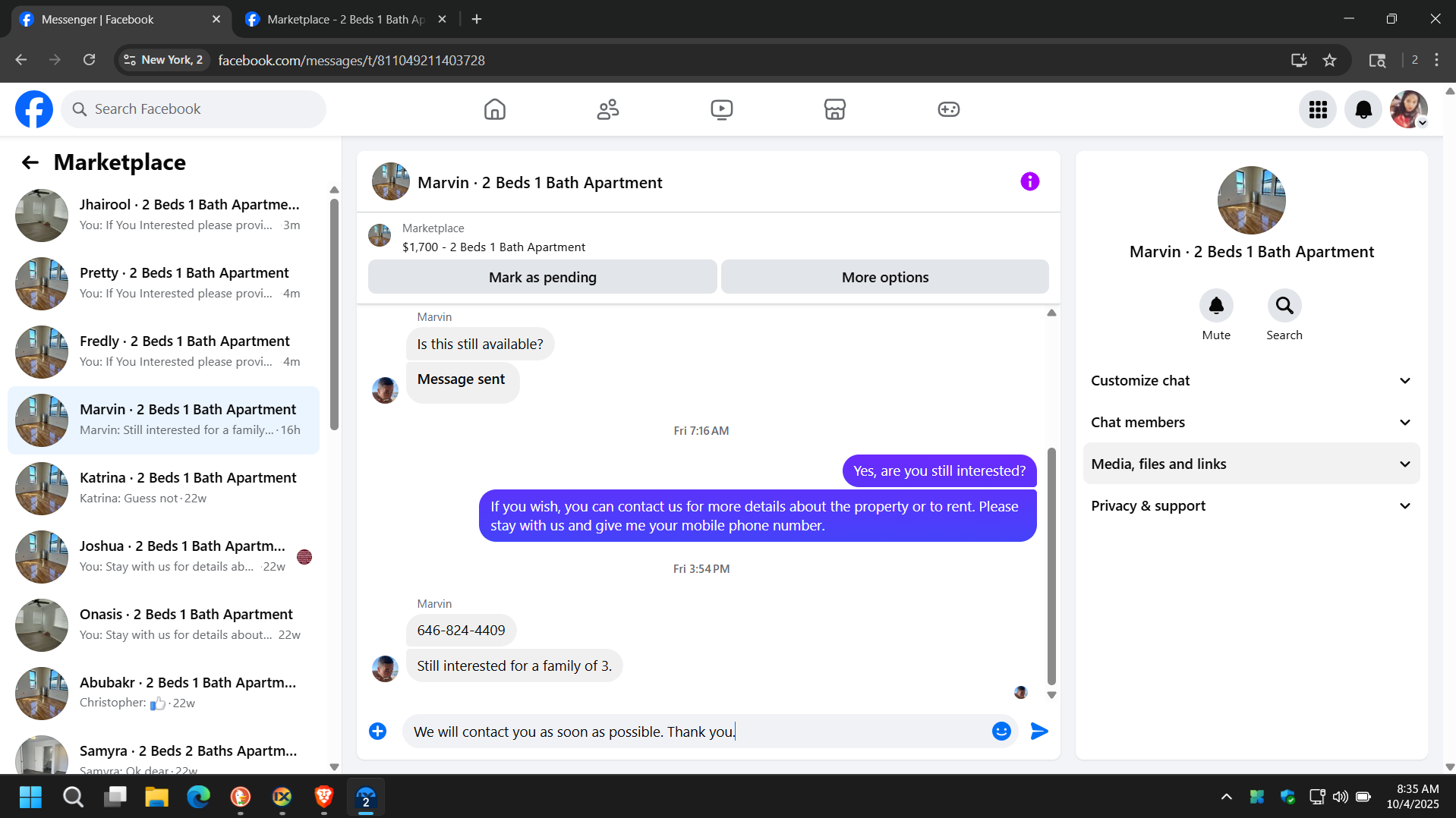
Task: Show hidden system tray icons
Action: (x=1226, y=797)
